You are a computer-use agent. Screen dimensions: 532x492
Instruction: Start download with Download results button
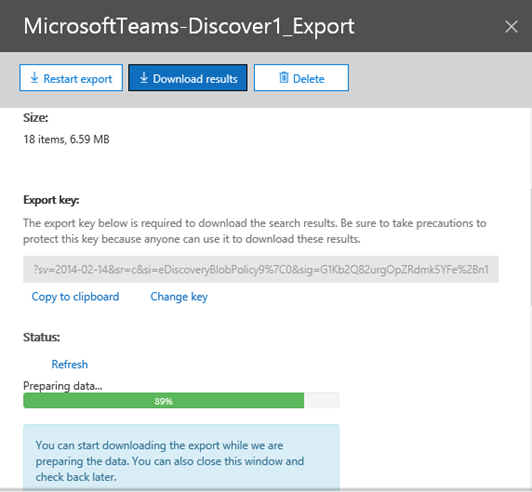[188, 78]
